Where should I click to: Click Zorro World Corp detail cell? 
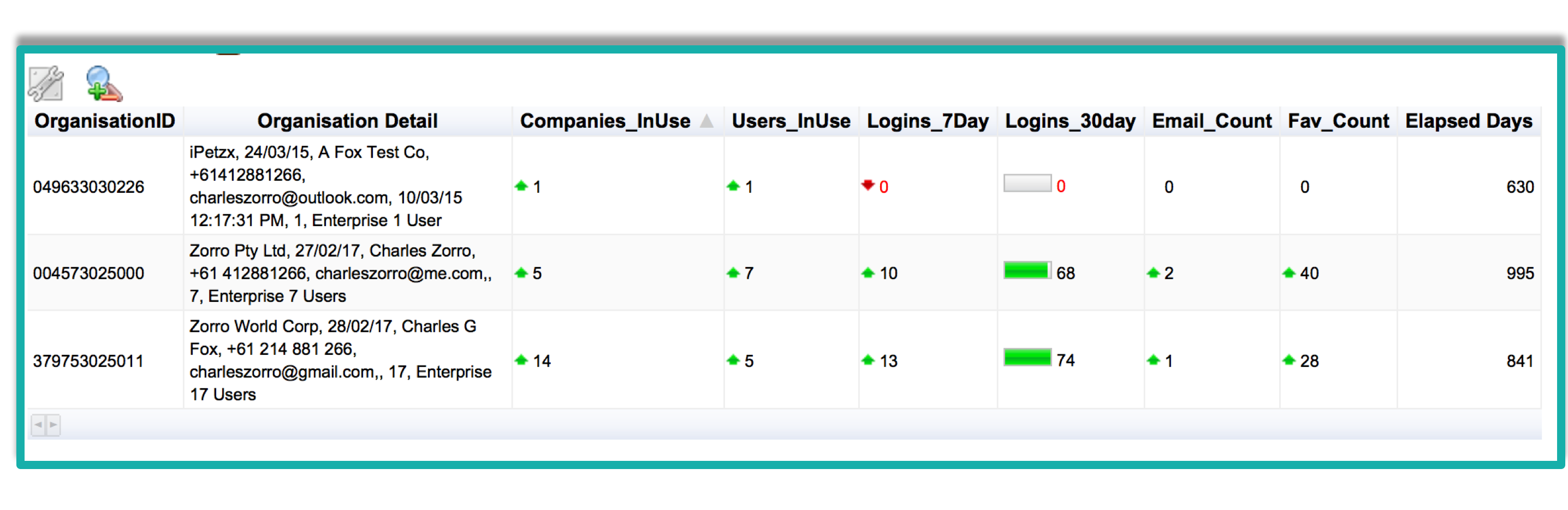click(x=347, y=360)
